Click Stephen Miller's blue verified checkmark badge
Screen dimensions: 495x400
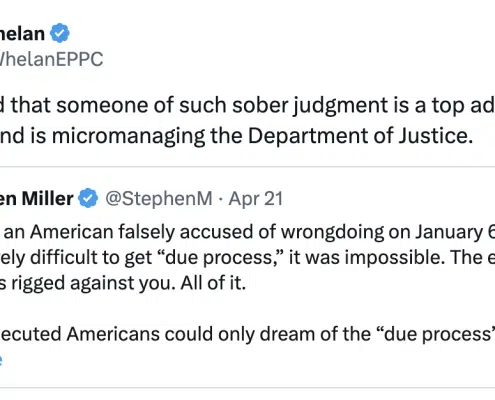(x=88, y=198)
